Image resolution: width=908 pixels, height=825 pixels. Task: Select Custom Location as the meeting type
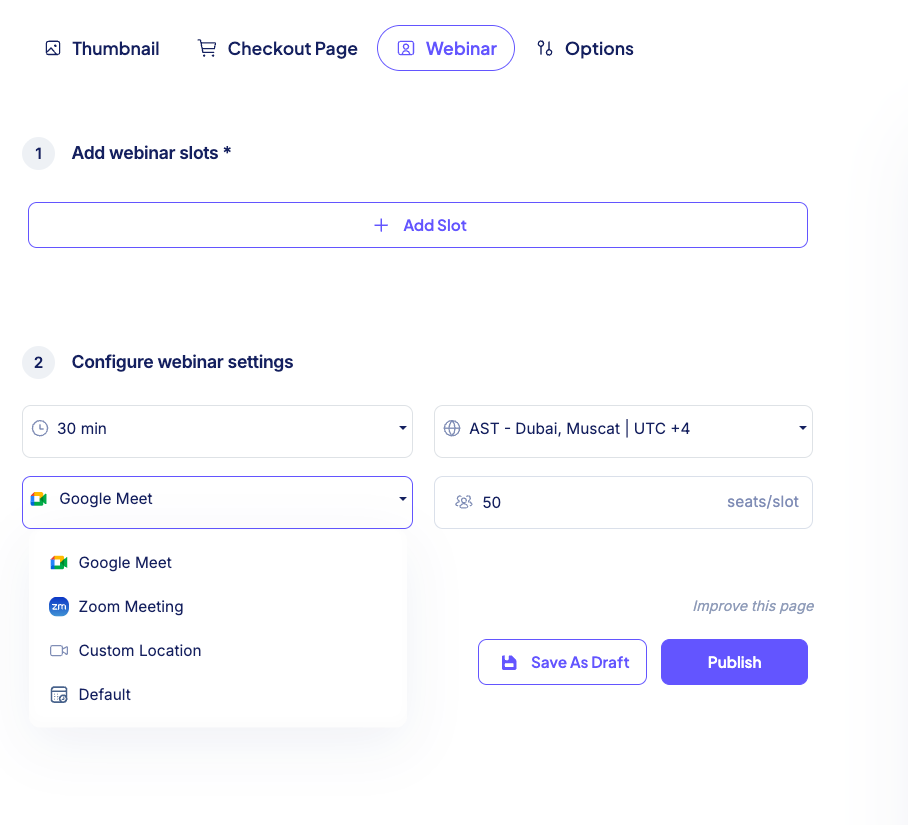[139, 650]
